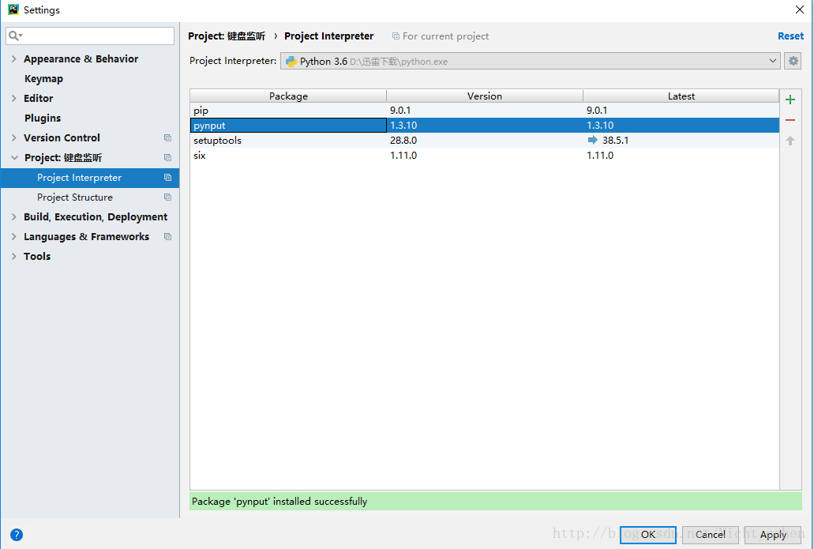Viewport: 814px width, 549px height.
Task: Click the search magnifier icon in settings
Action: [x=15, y=36]
